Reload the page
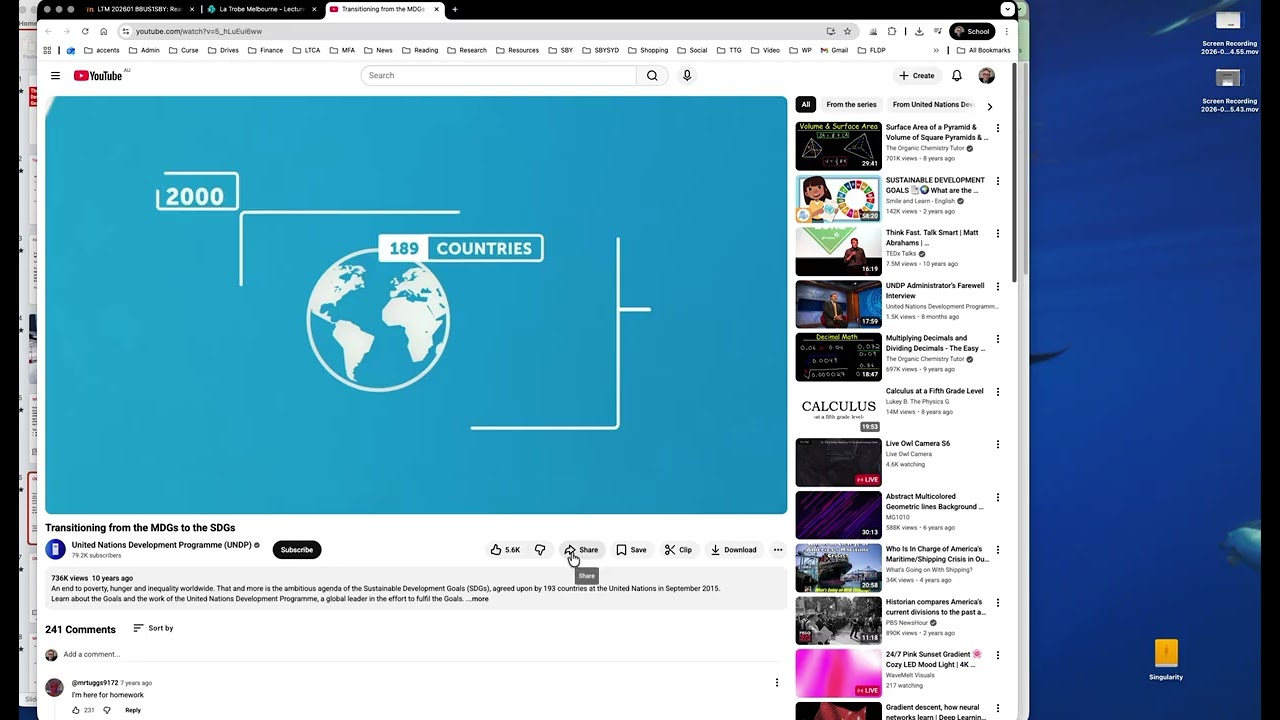1280x720 pixels. click(x=85, y=31)
